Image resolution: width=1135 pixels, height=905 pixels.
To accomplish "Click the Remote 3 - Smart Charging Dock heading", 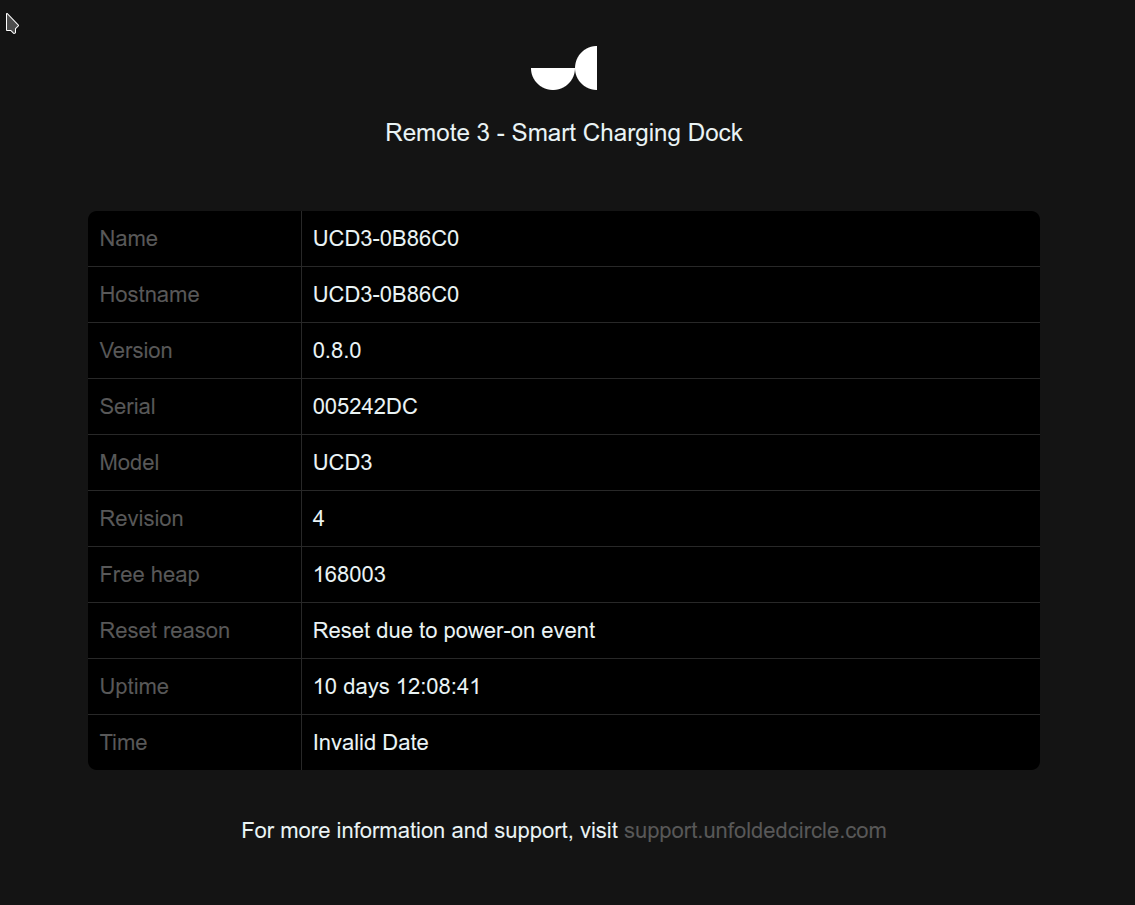I will [564, 133].
